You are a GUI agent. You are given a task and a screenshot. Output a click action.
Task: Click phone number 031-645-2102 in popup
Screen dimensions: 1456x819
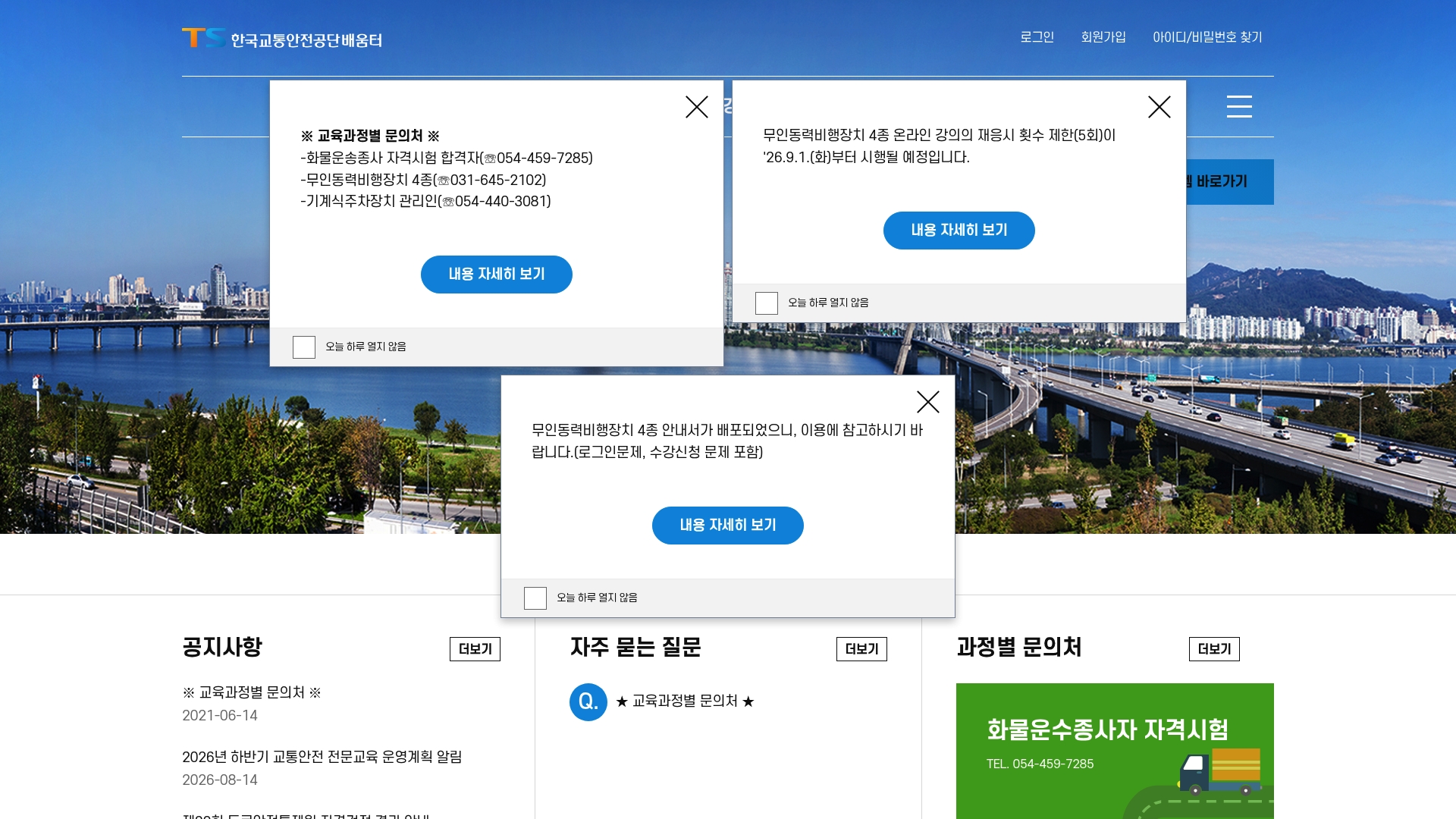497,180
